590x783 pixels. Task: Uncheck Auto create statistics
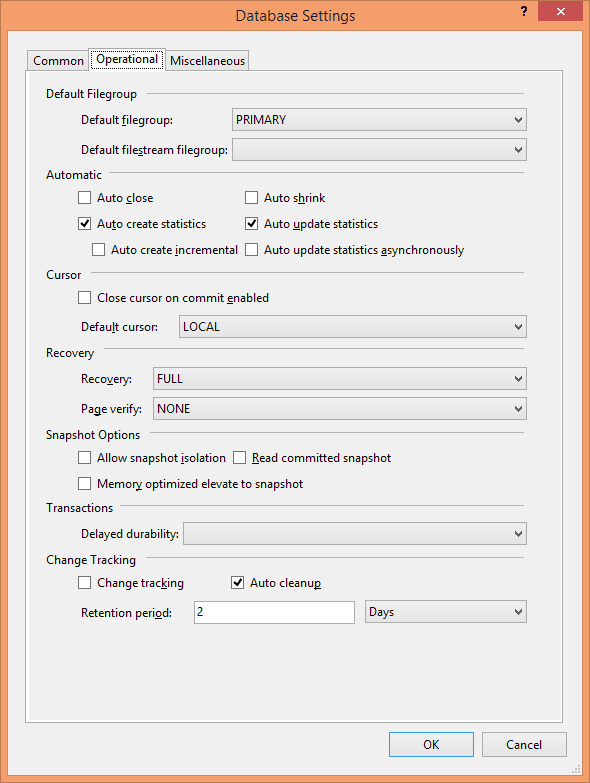point(84,224)
